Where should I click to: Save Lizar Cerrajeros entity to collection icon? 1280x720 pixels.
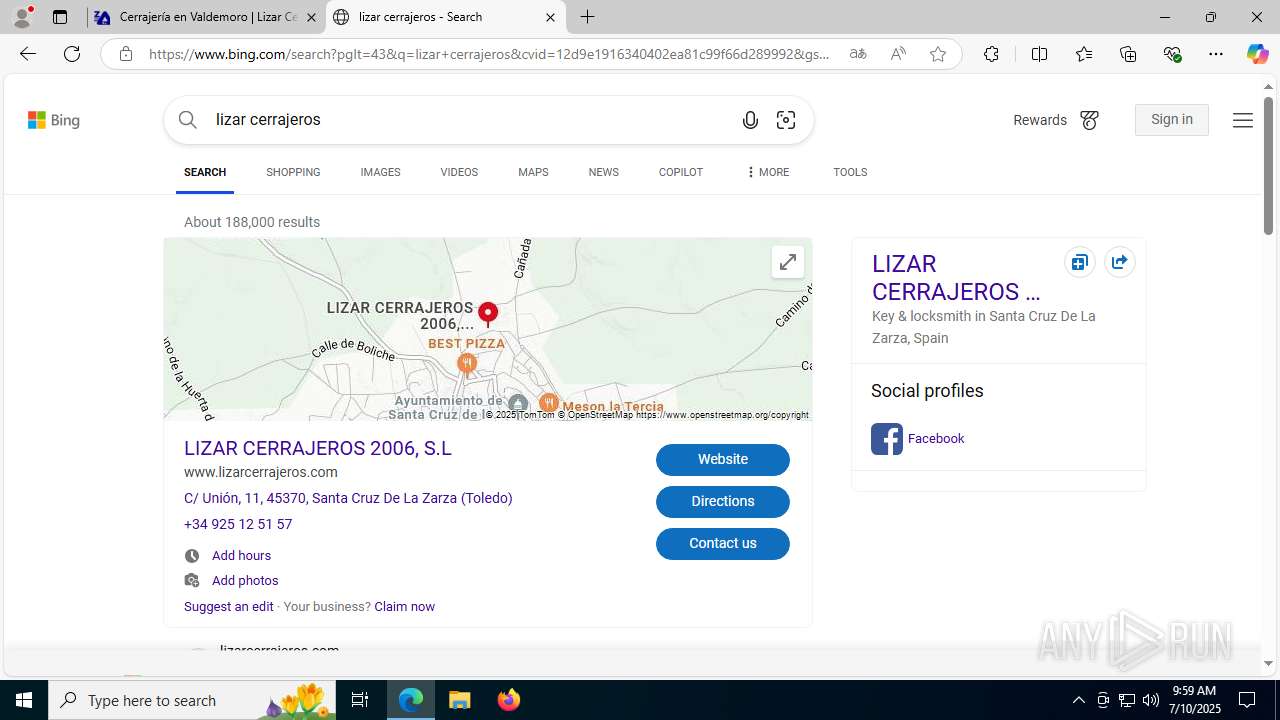click(1079, 263)
